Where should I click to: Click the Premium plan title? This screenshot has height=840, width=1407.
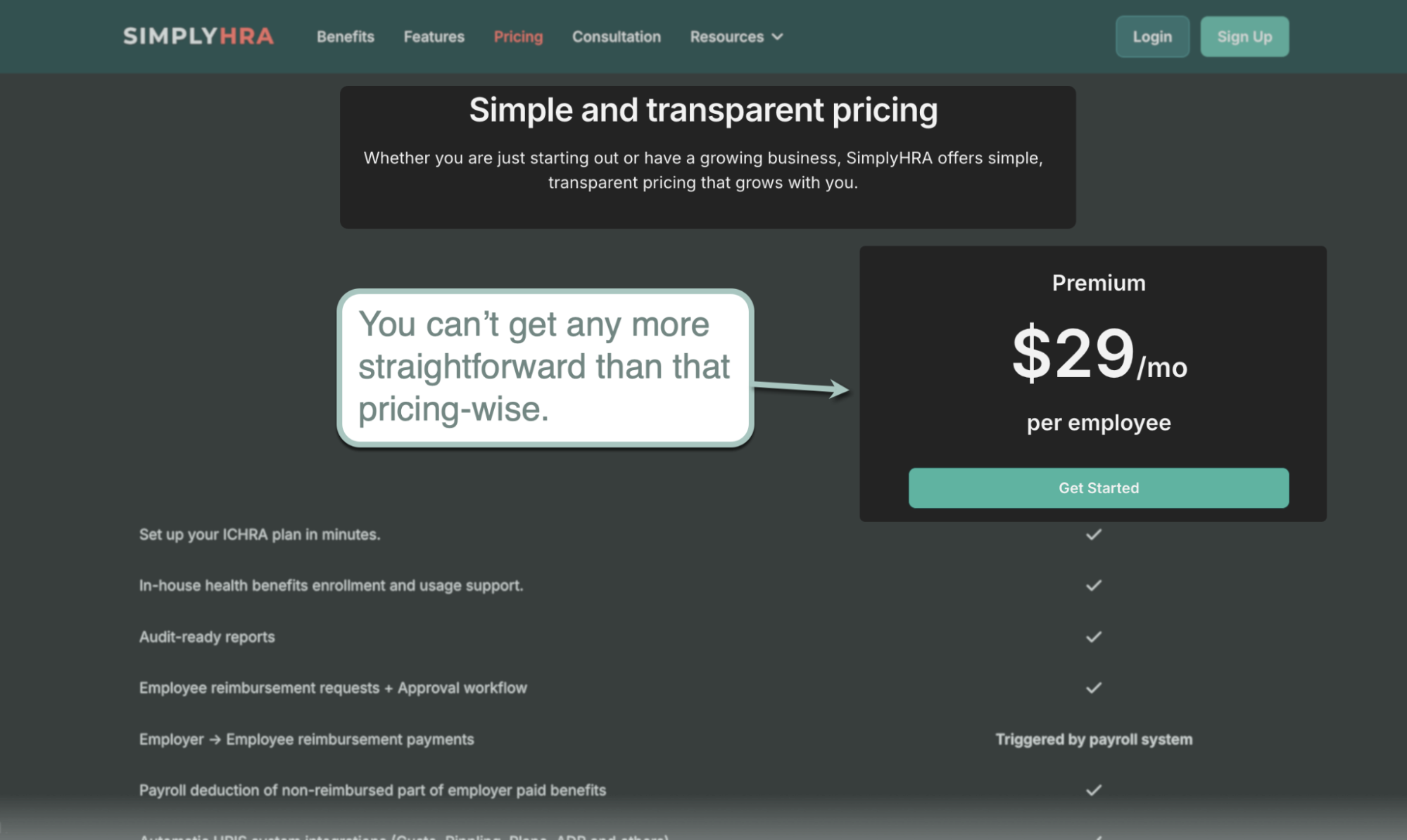tap(1099, 283)
